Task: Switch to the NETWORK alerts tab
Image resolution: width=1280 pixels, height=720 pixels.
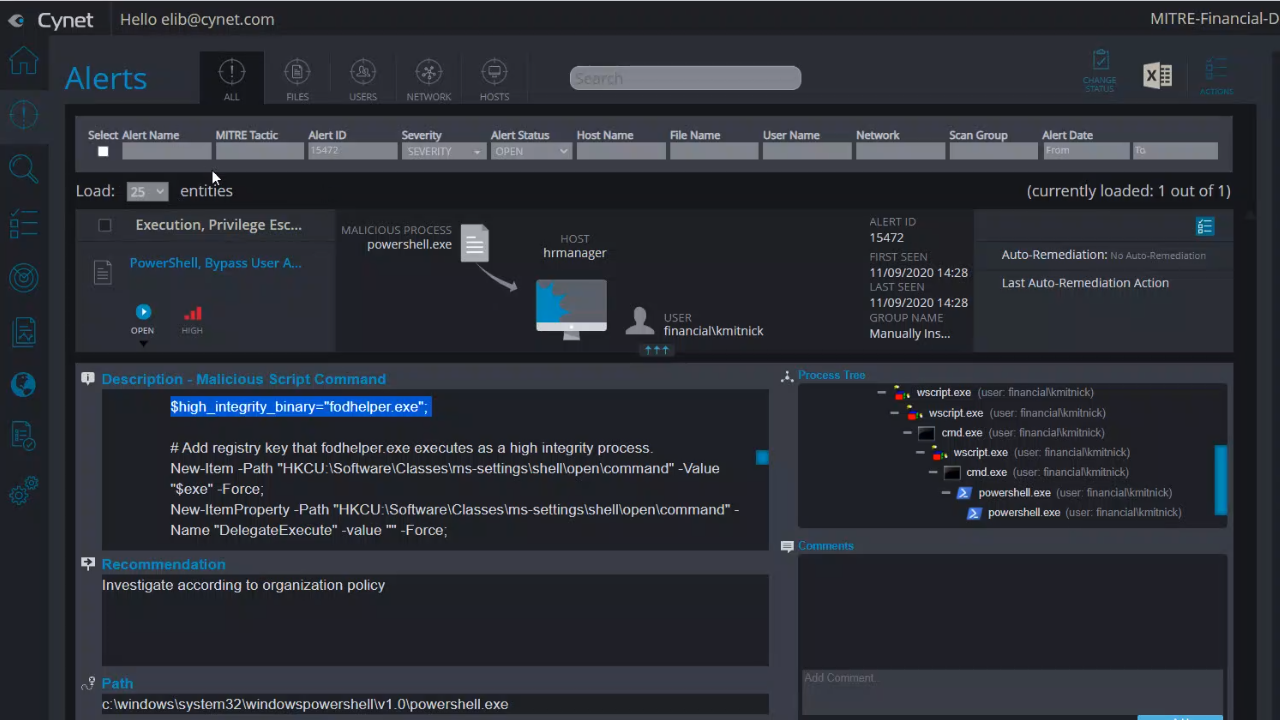Action: click(429, 78)
